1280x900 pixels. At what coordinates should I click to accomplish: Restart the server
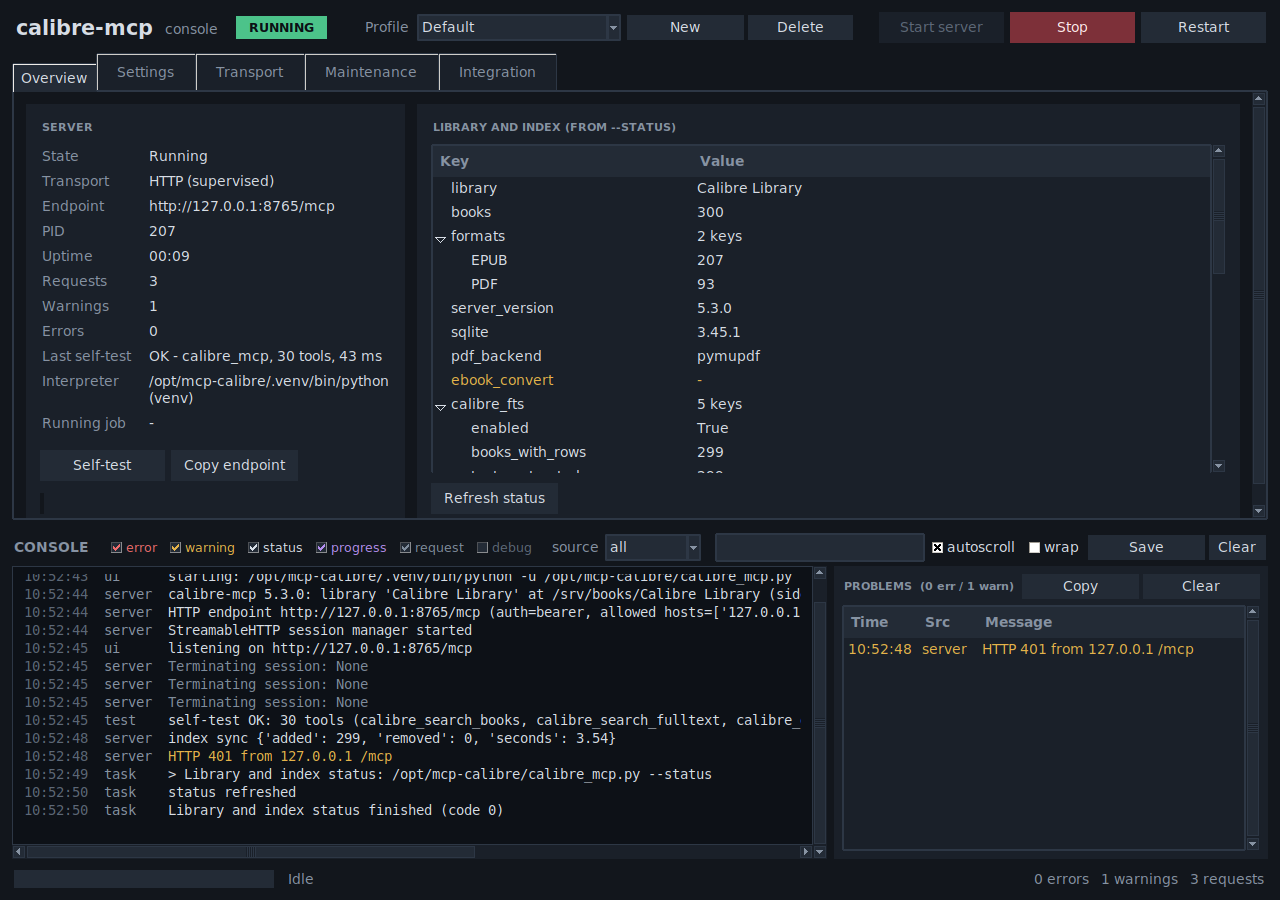point(1203,27)
